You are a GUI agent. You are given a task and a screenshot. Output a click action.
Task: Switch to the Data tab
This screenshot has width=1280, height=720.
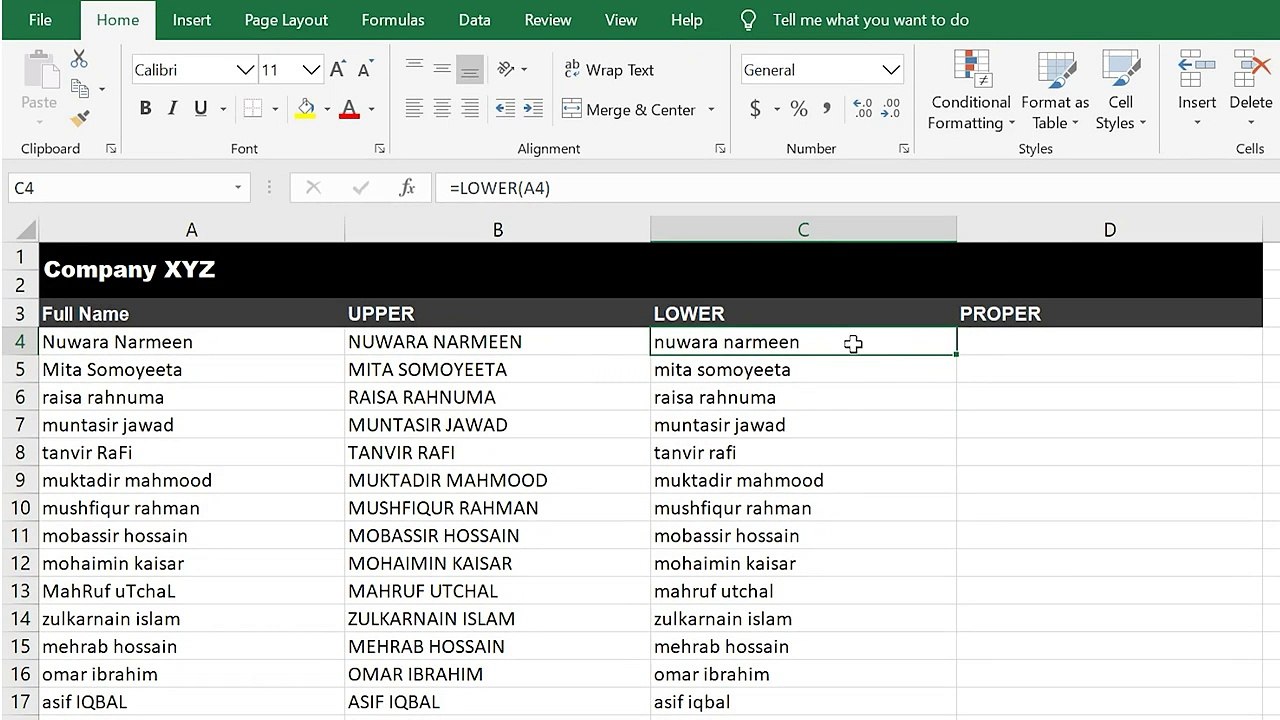(474, 20)
